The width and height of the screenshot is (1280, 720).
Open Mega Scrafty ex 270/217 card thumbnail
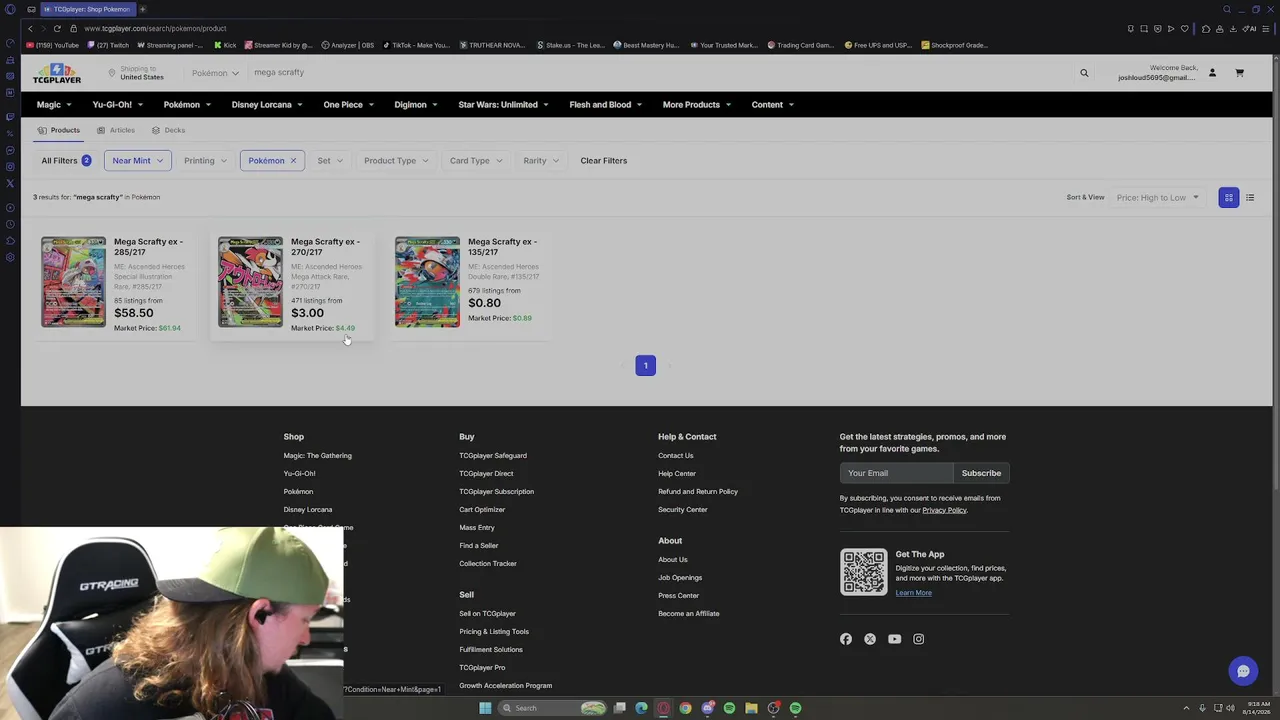(250, 282)
